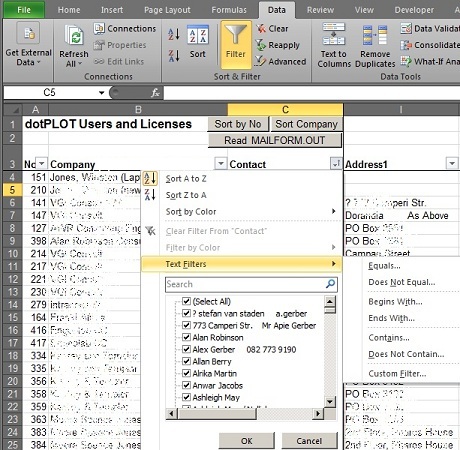Click the Read MAILFORM.OUT button
The image size is (460, 450).
[275, 140]
